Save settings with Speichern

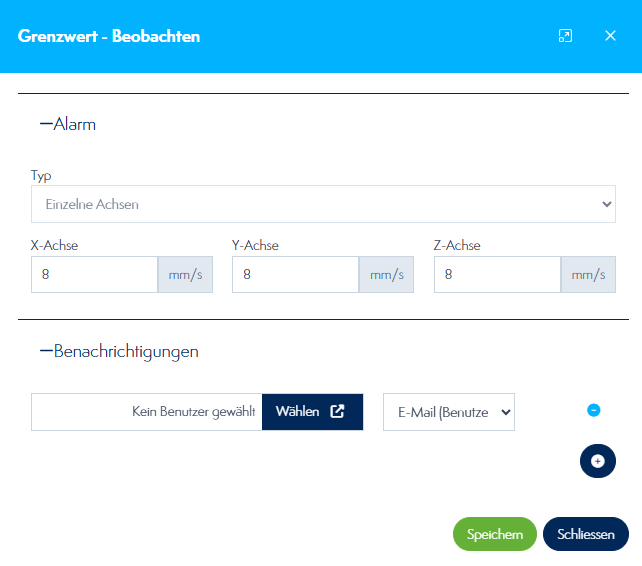coord(494,535)
